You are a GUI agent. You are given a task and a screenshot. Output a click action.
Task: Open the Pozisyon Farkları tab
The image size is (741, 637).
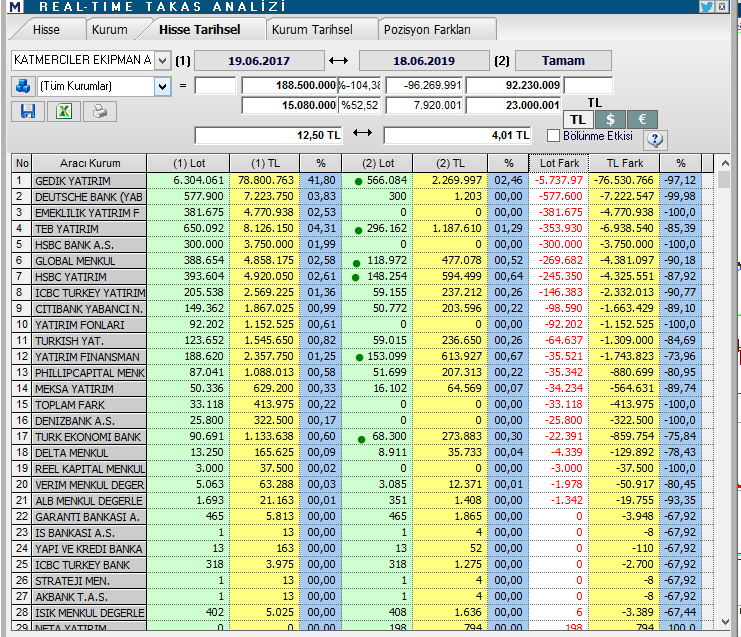point(427,29)
